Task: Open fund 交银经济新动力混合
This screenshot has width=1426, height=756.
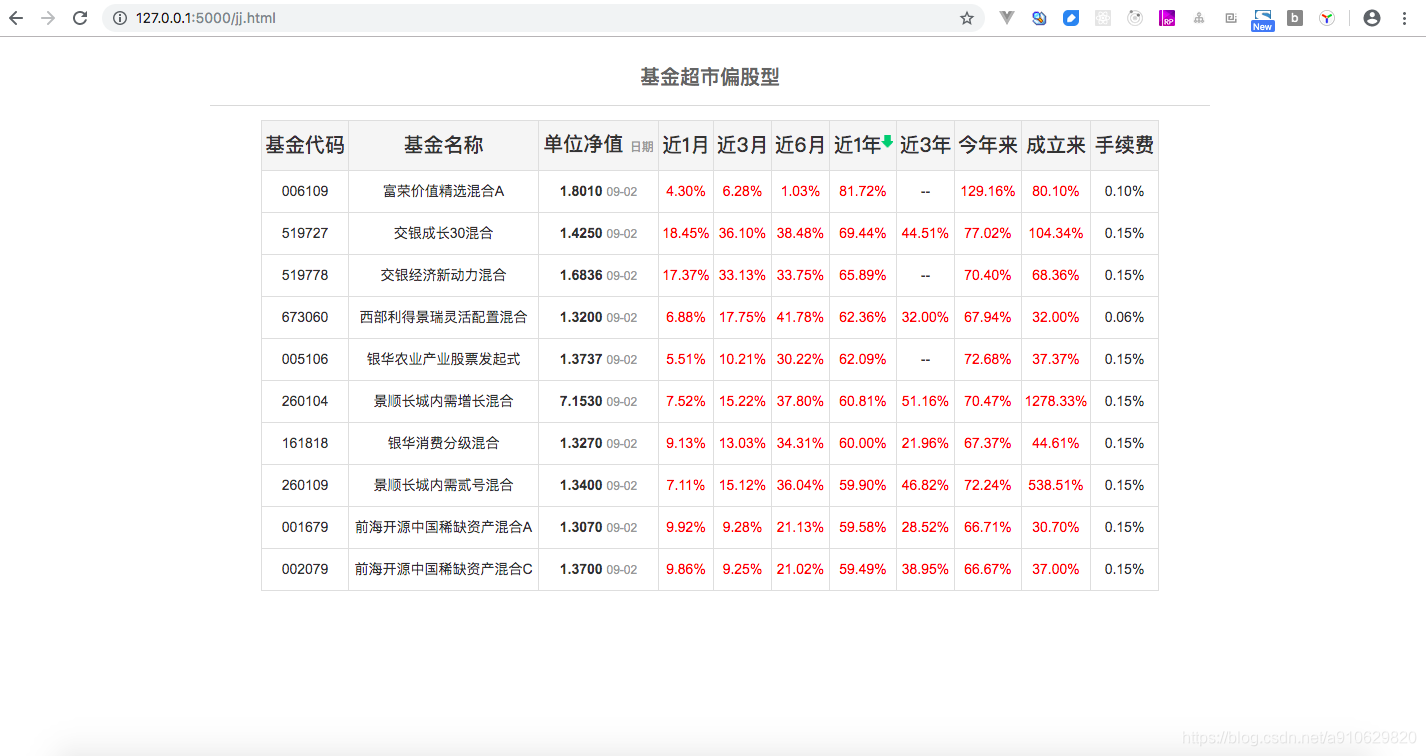Action: 443,275
